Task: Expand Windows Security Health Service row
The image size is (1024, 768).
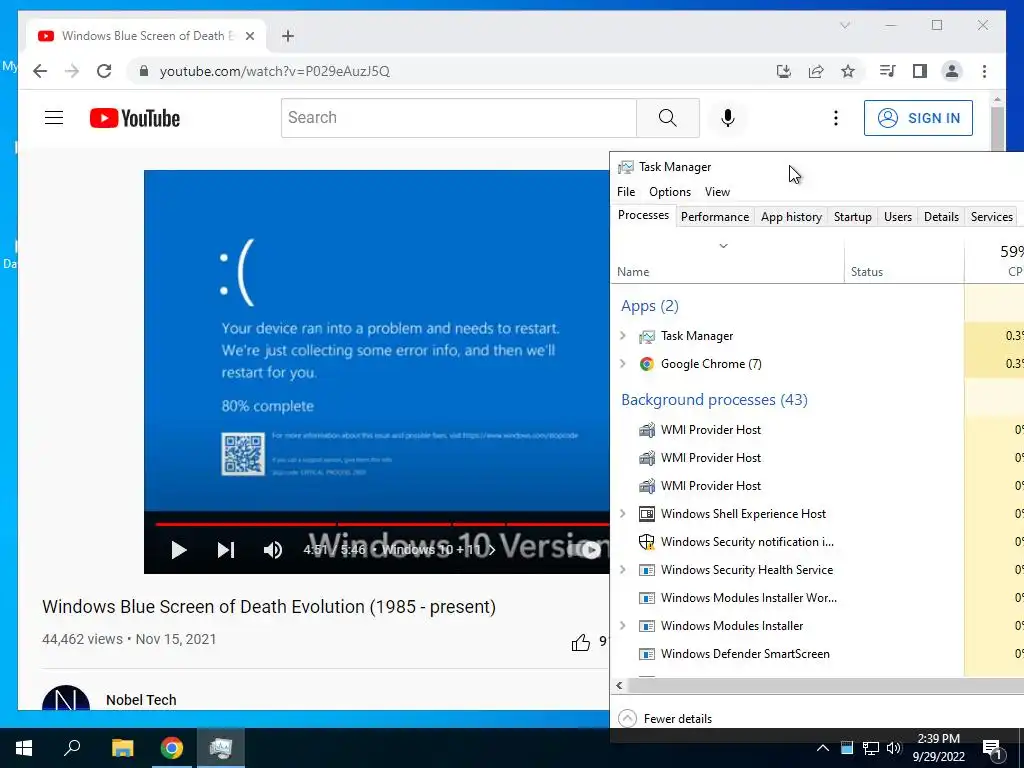Action: (x=622, y=570)
